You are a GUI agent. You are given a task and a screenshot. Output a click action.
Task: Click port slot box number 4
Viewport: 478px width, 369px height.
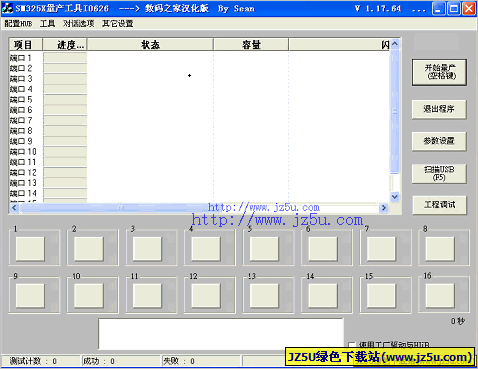coord(206,249)
